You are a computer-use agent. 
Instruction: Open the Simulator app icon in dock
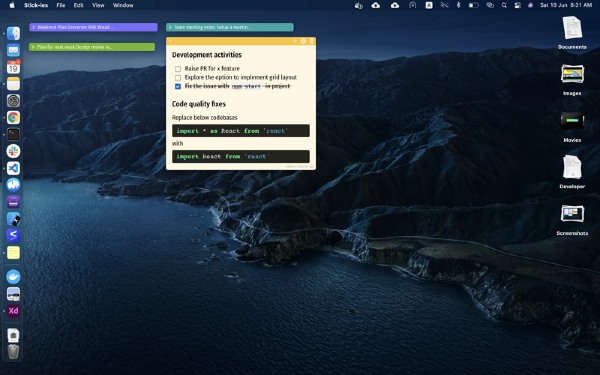pyautogui.click(x=13, y=219)
